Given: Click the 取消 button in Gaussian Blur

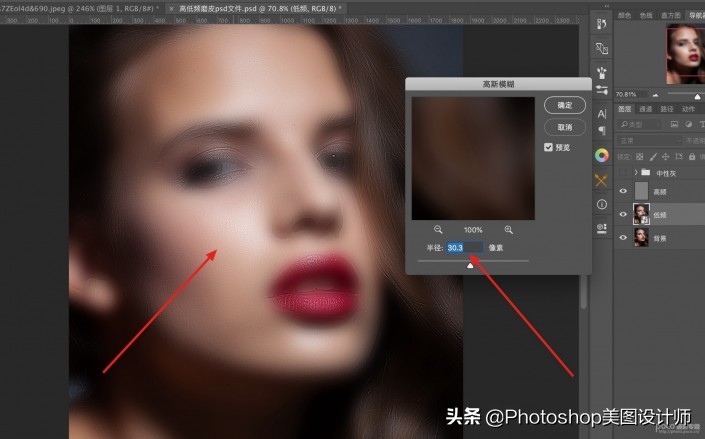Looking at the screenshot, I should coord(565,128).
